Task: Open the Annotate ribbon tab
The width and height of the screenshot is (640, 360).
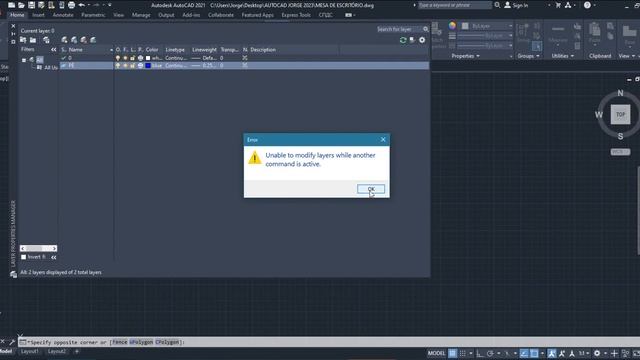Action: tap(63, 15)
